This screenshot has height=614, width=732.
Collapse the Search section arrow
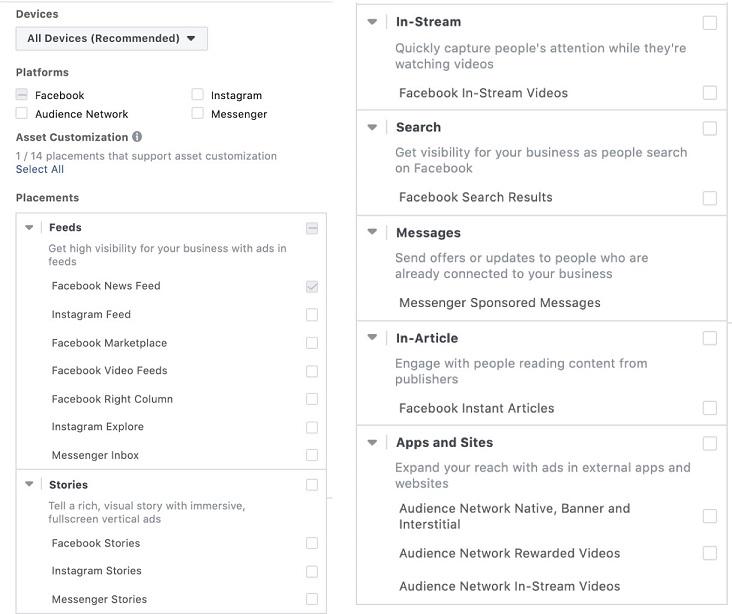373,128
